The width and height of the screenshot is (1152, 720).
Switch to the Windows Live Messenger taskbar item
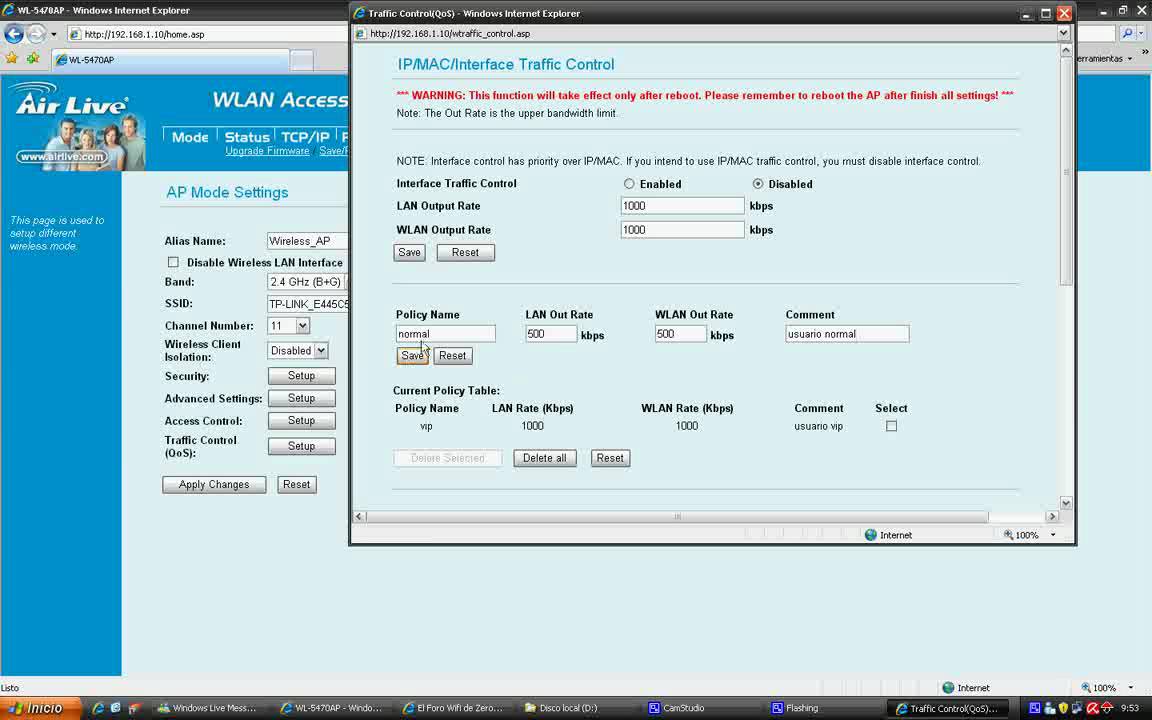pos(207,708)
